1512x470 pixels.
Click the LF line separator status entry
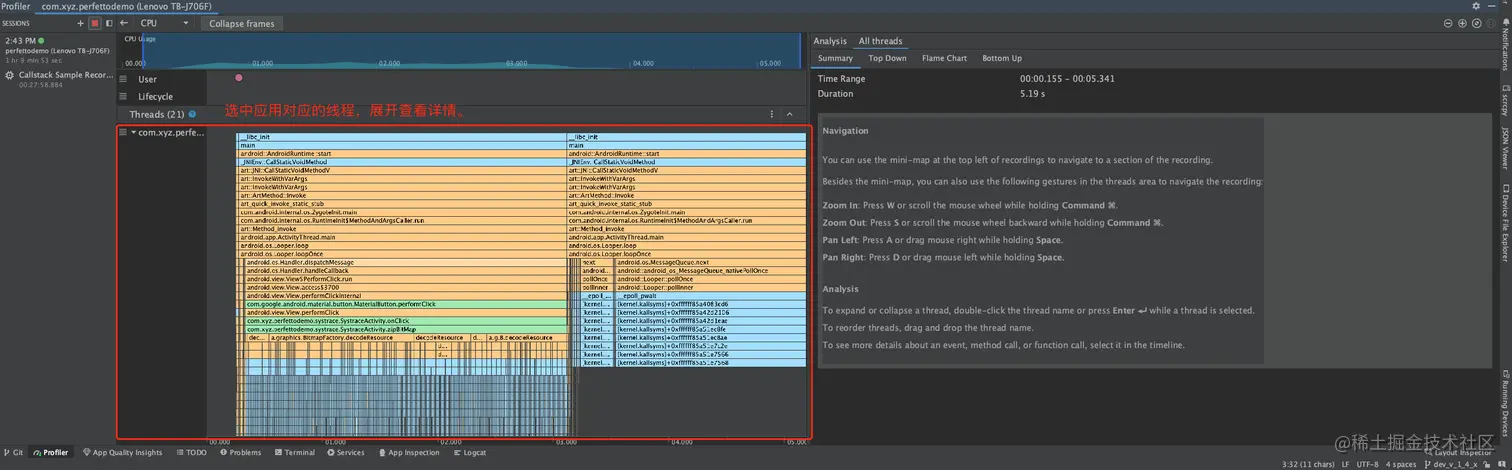[x=1345, y=465]
